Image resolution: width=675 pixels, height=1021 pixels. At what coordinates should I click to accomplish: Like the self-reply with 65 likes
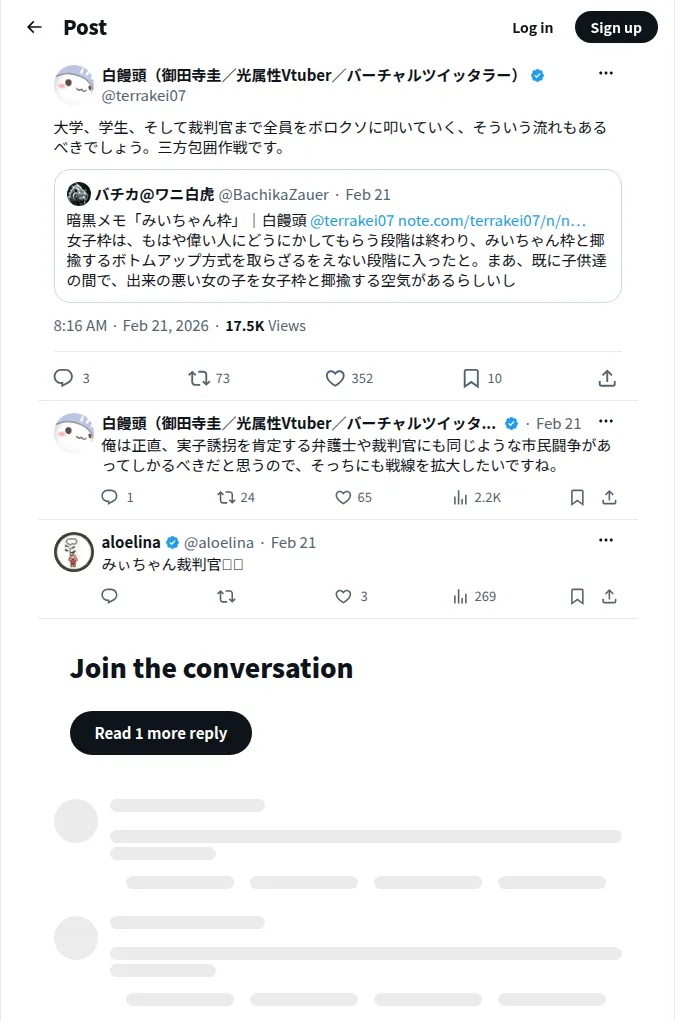point(343,497)
